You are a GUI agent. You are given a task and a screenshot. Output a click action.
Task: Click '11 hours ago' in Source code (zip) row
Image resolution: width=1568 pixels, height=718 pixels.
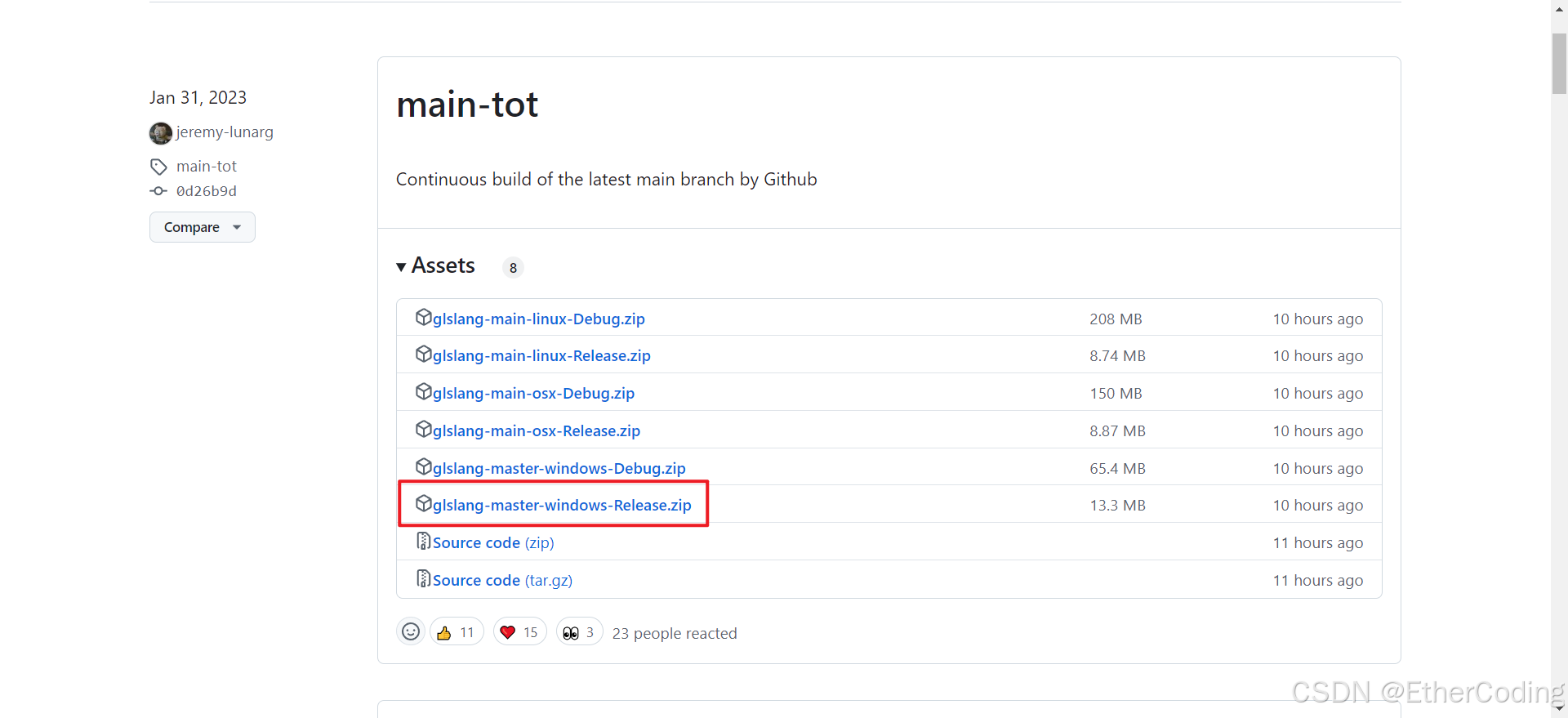point(1317,543)
